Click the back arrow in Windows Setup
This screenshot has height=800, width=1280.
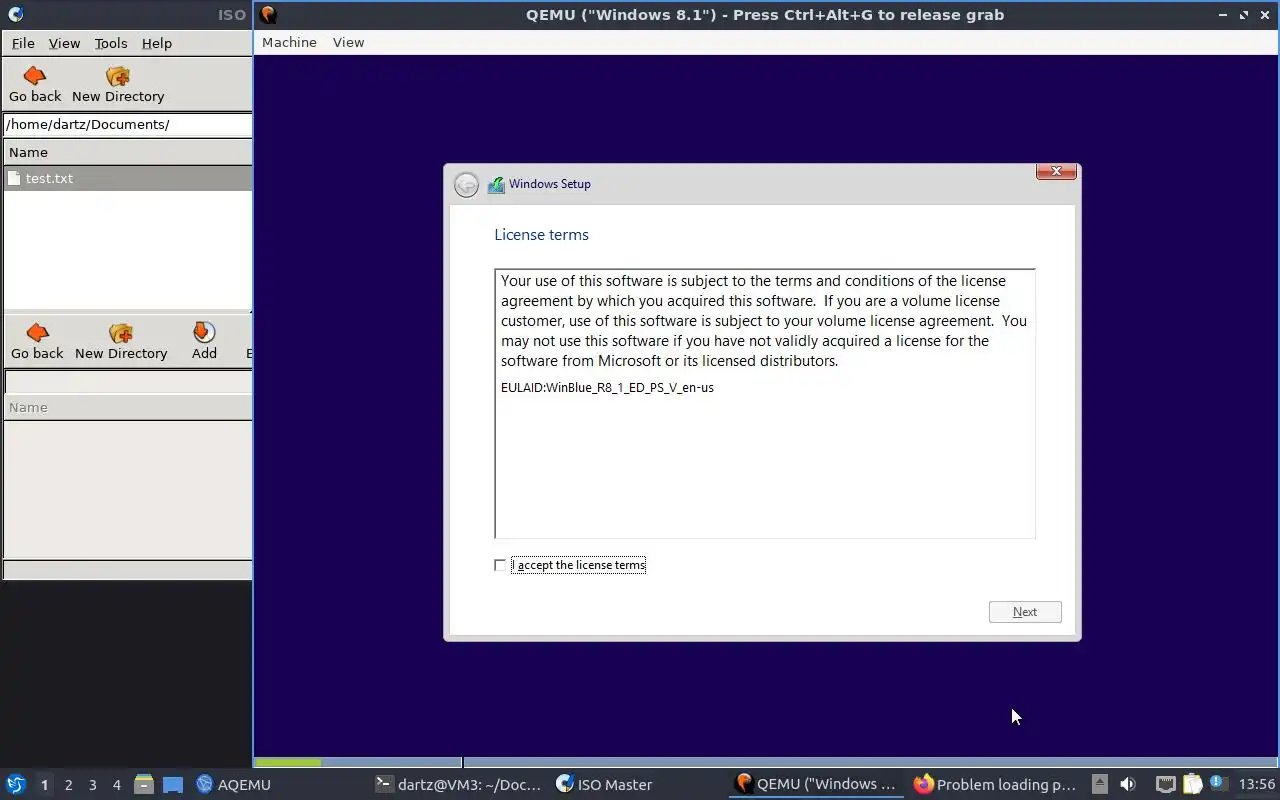[466, 185]
